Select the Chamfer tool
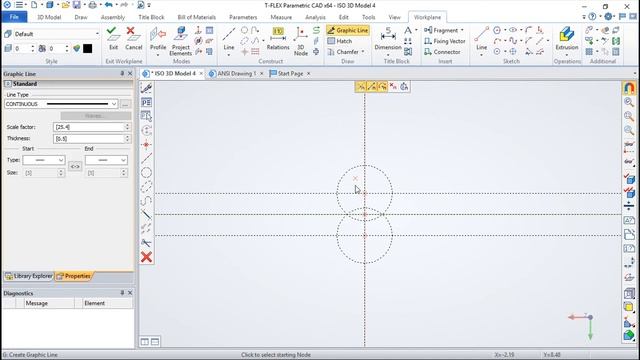 [x=343, y=52]
